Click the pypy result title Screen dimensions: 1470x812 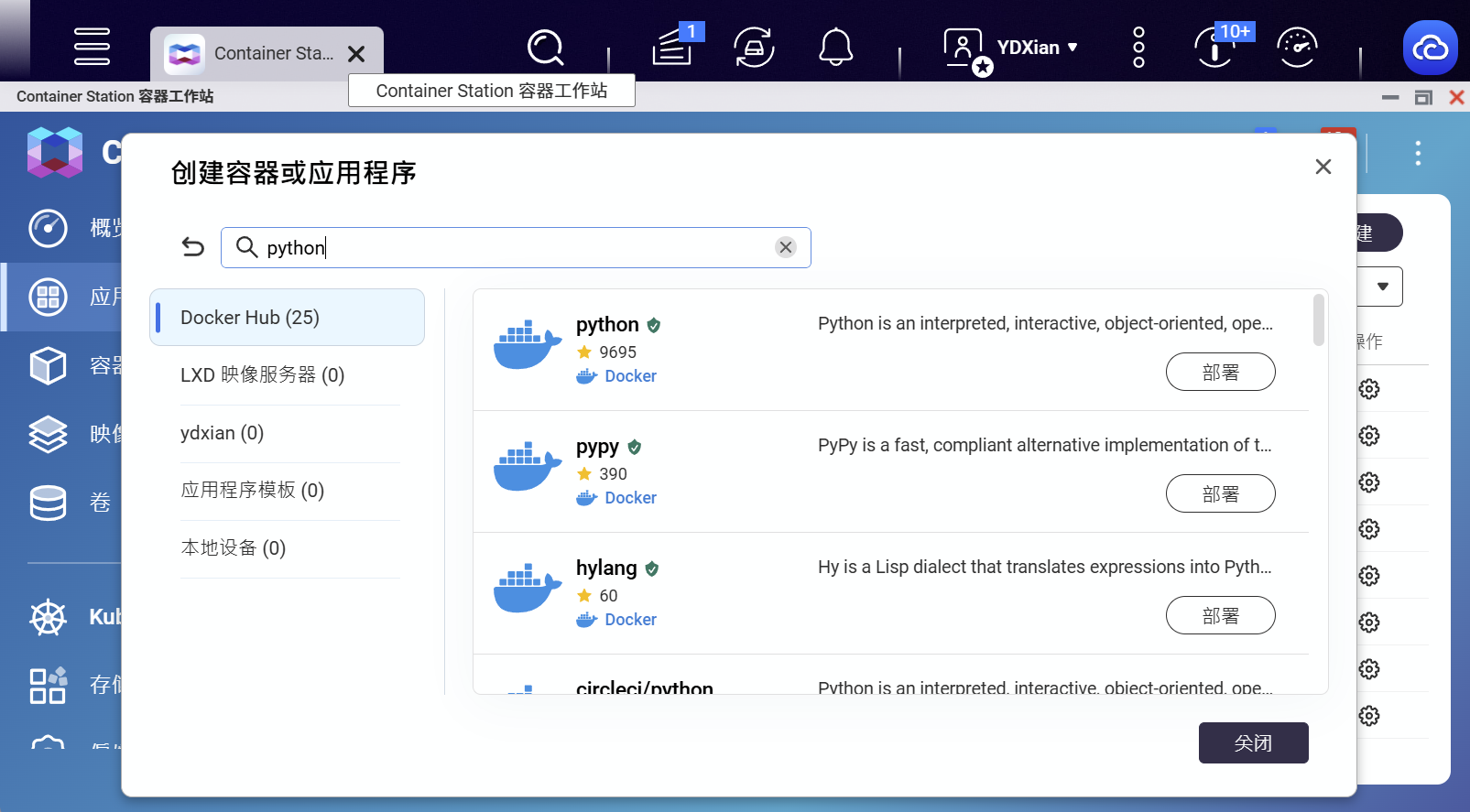click(x=597, y=447)
